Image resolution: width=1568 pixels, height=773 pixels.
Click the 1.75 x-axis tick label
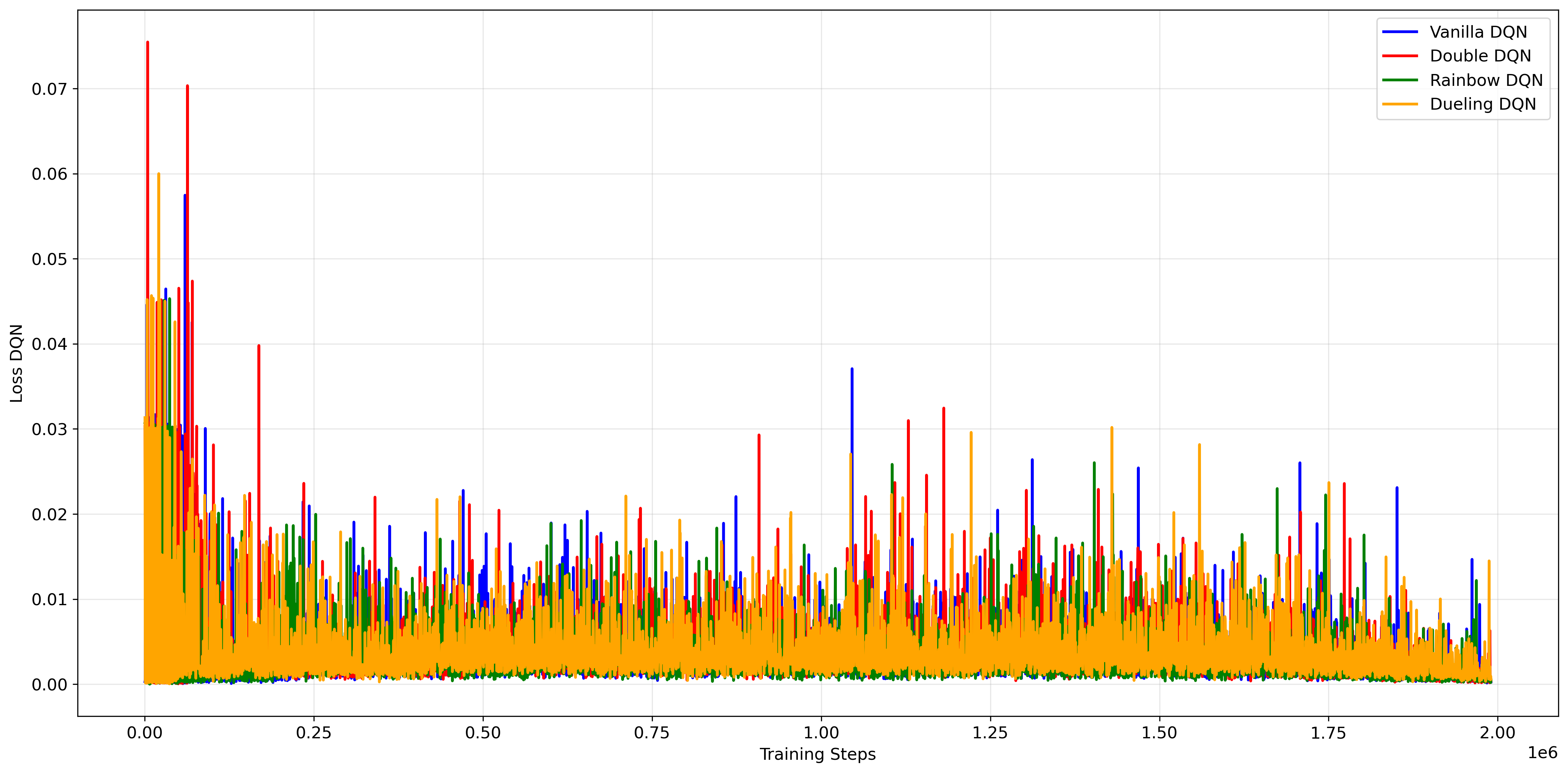click(1328, 733)
